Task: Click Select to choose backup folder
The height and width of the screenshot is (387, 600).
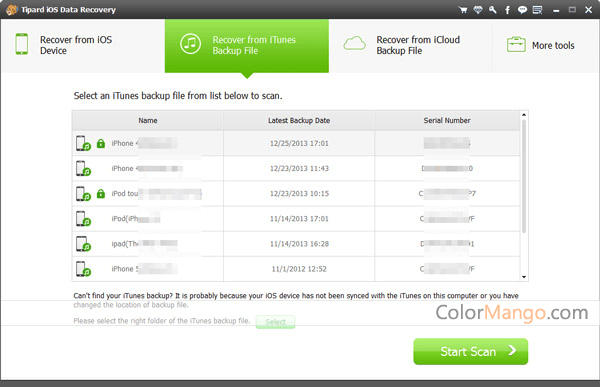Action: click(276, 322)
